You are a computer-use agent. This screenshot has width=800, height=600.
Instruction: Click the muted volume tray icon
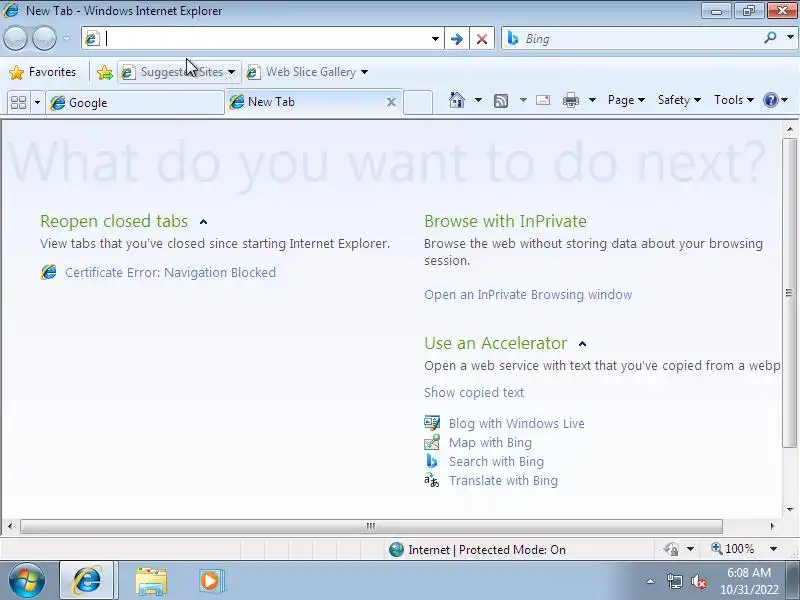(x=698, y=581)
